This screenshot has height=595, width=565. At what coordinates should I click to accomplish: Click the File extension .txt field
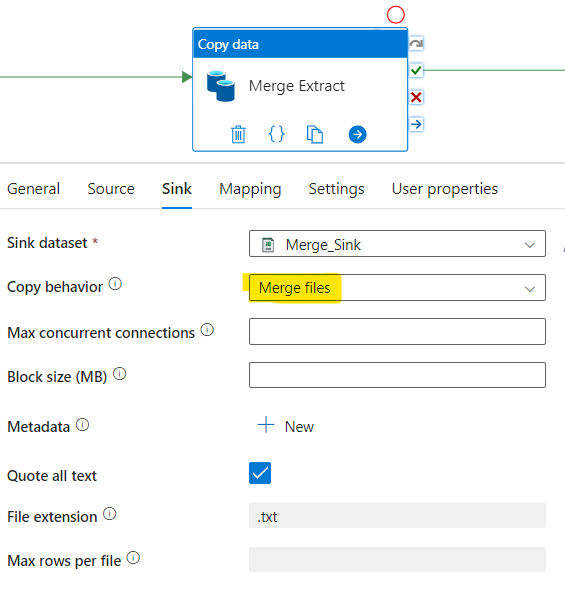click(x=397, y=516)
